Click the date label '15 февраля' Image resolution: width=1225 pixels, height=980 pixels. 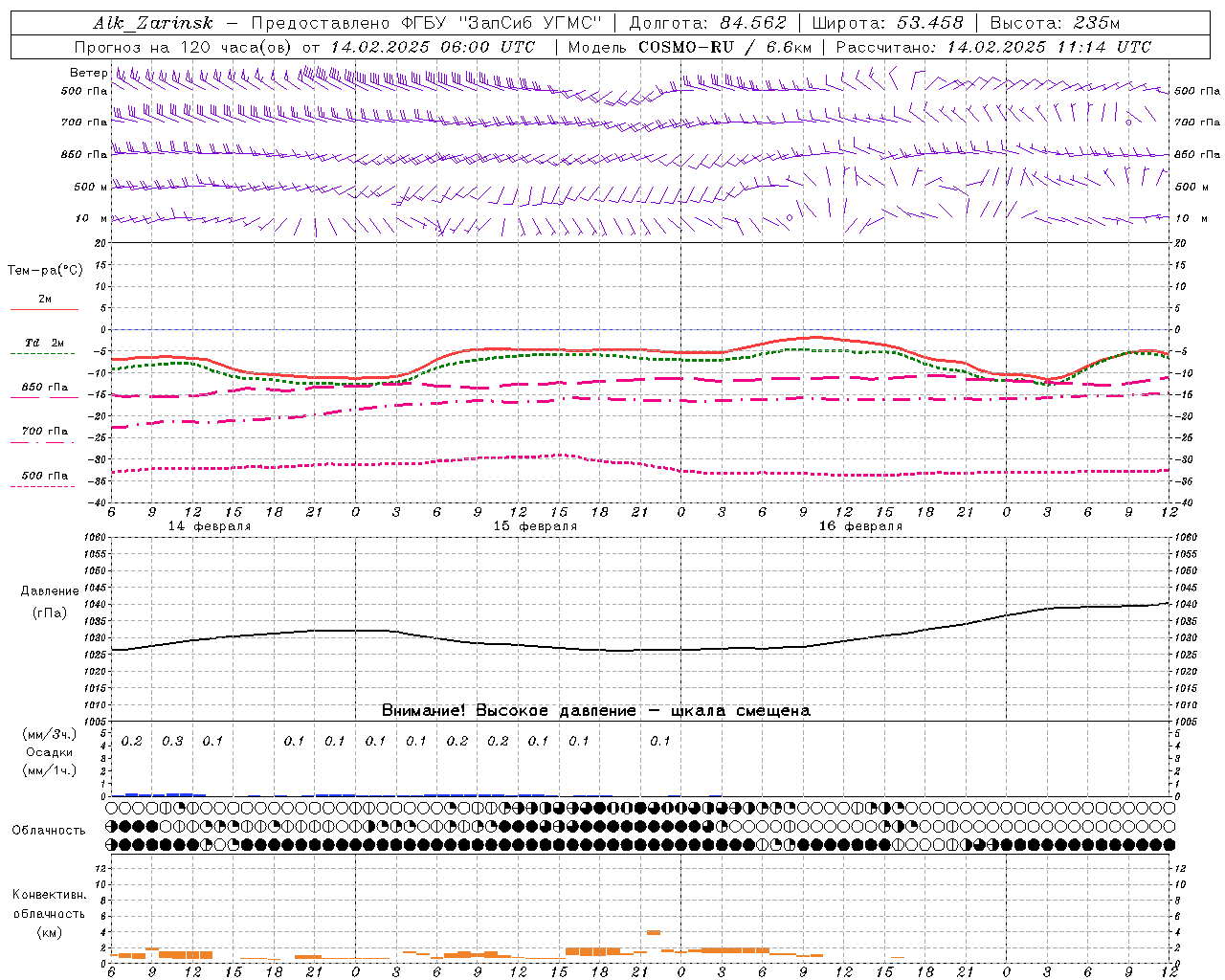[535, 526]
